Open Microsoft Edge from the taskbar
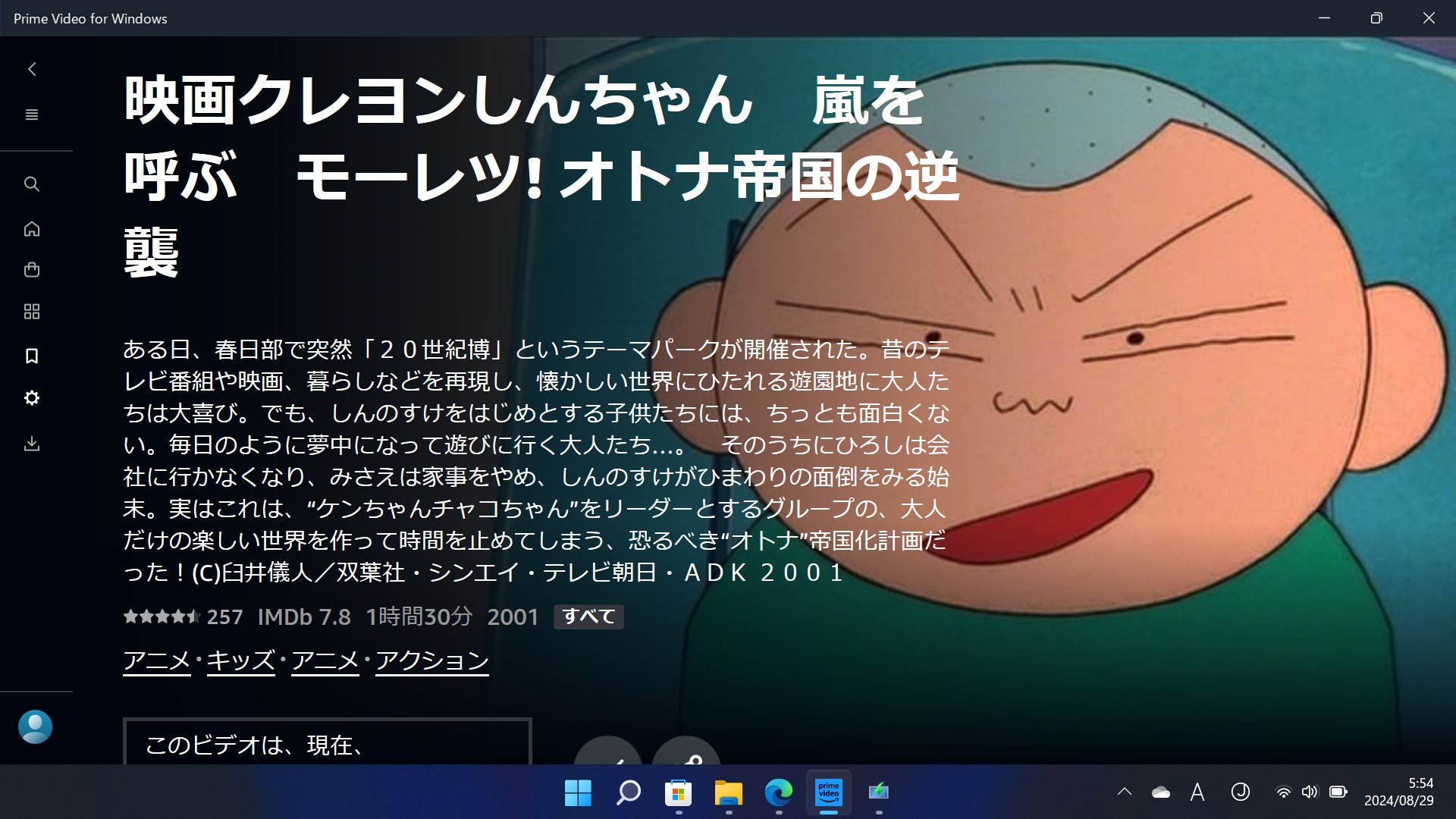This screenshot has height=819, width=1456. pyautogui.click(x=778, y=792)
